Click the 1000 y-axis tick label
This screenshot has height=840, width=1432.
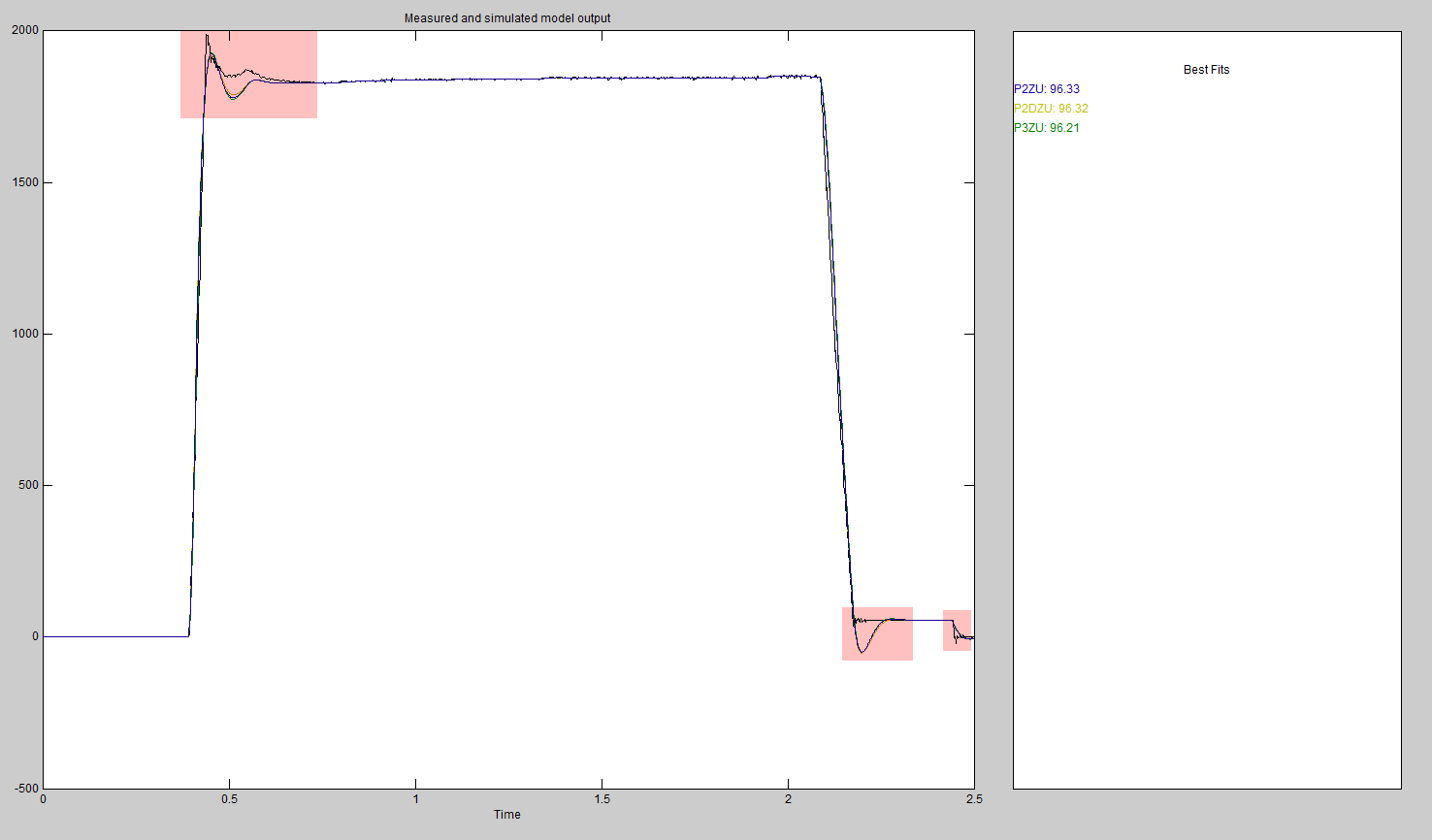(25, 334)
